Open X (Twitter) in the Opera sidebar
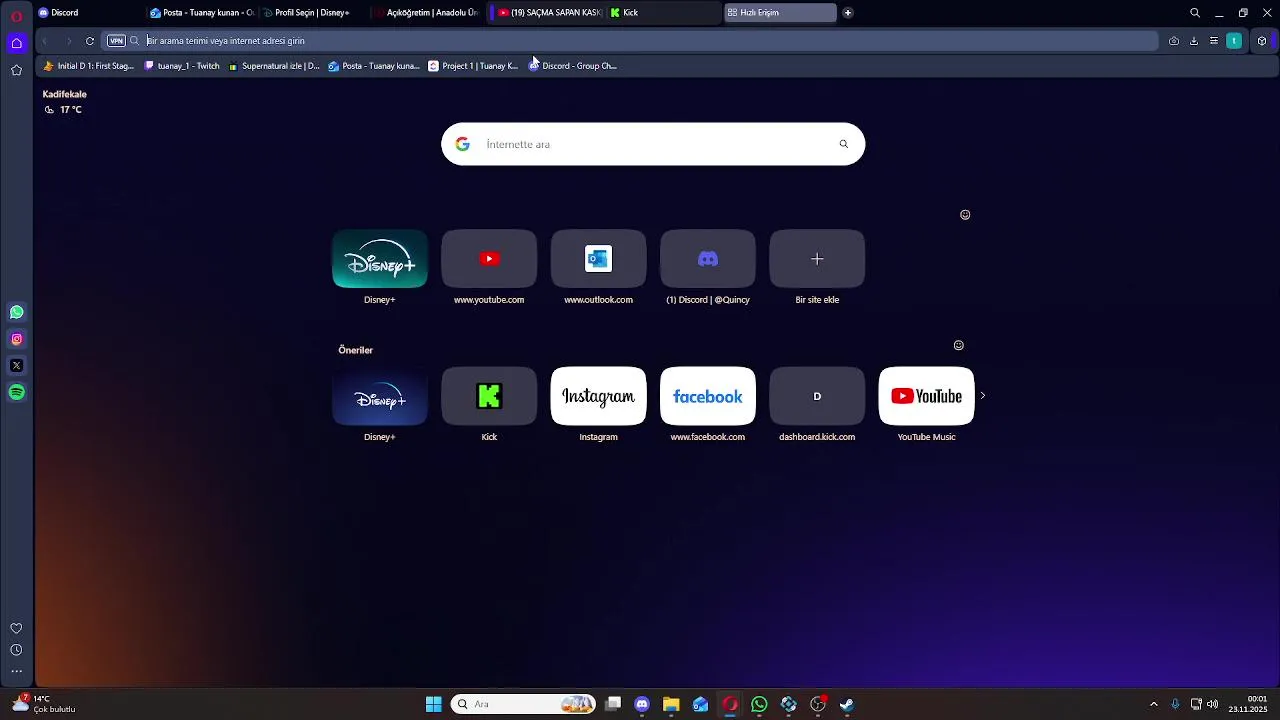Viewport: 1280px width, 720px height. point(16,366)
